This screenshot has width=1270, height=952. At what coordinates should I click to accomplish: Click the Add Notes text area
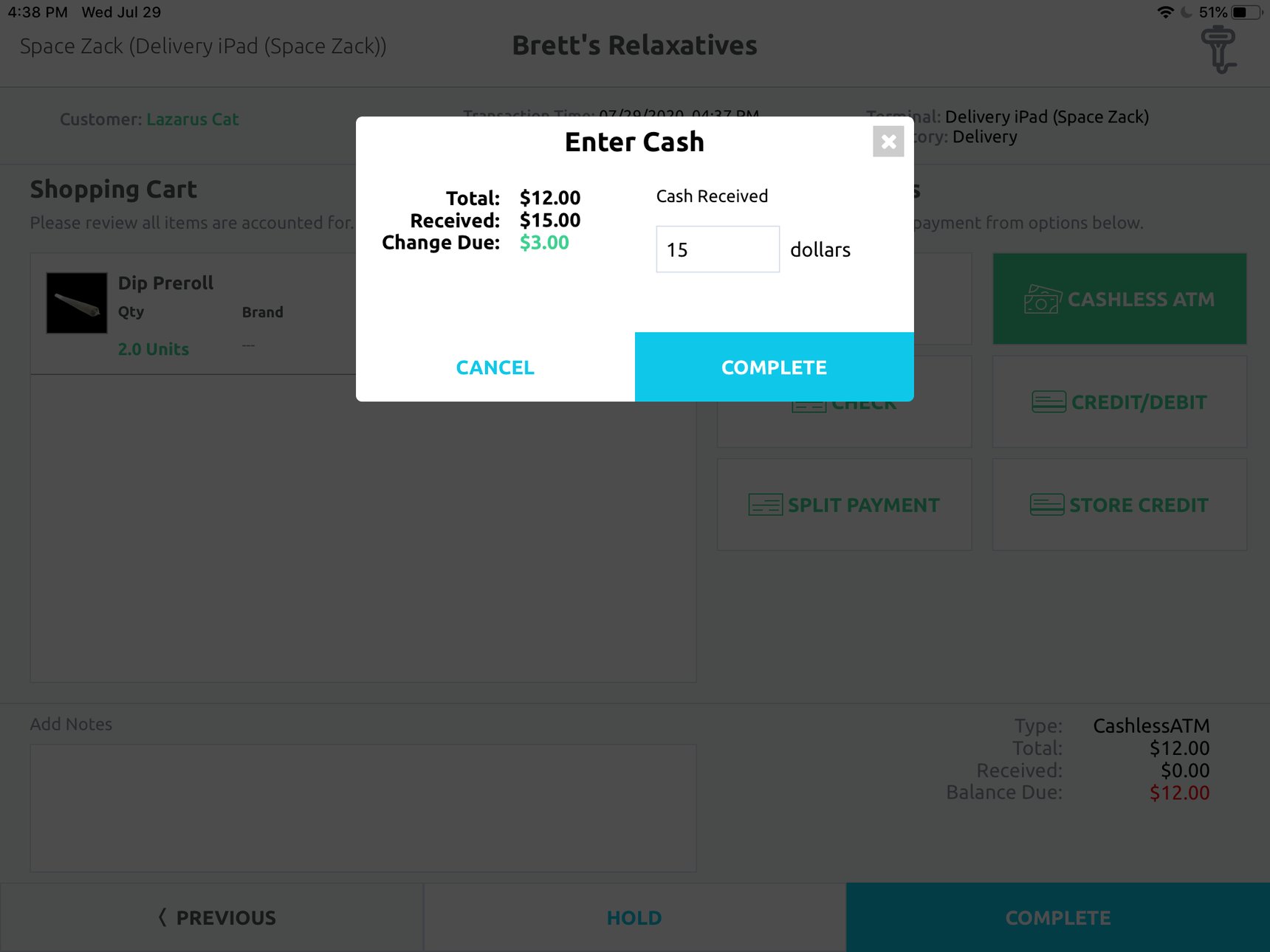point(363,808)
